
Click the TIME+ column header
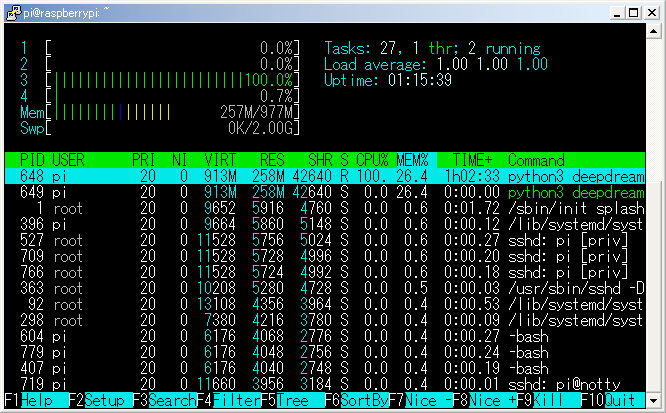coord(473,160)
